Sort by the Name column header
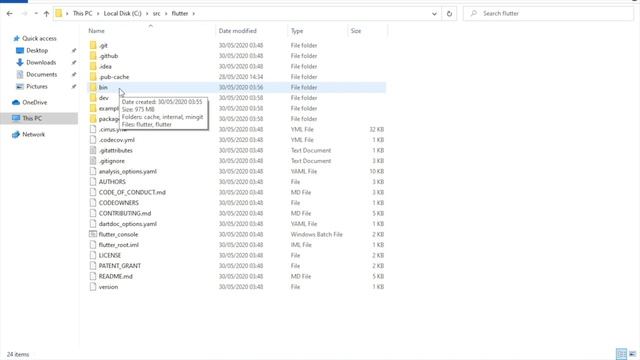This screenshot has width=640, height=360. (96, 31)
